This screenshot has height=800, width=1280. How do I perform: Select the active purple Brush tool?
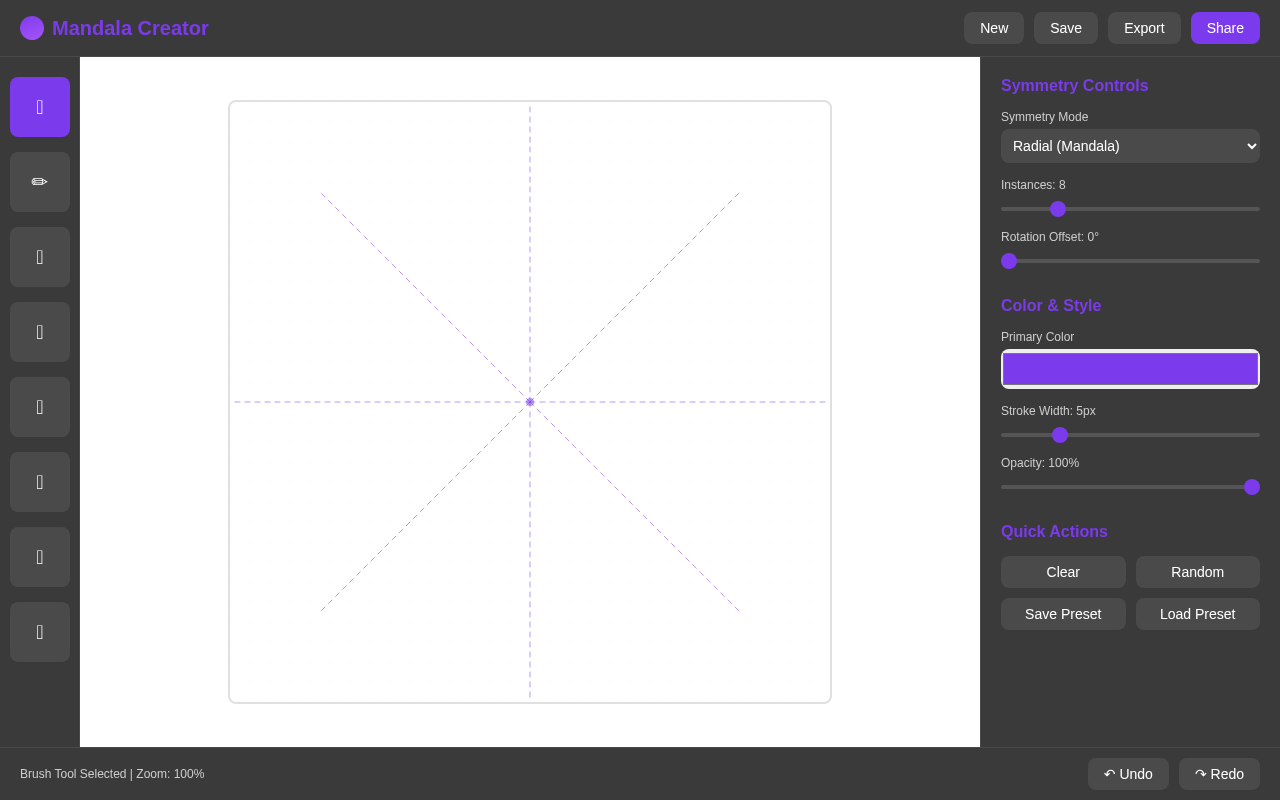point(40,107)
